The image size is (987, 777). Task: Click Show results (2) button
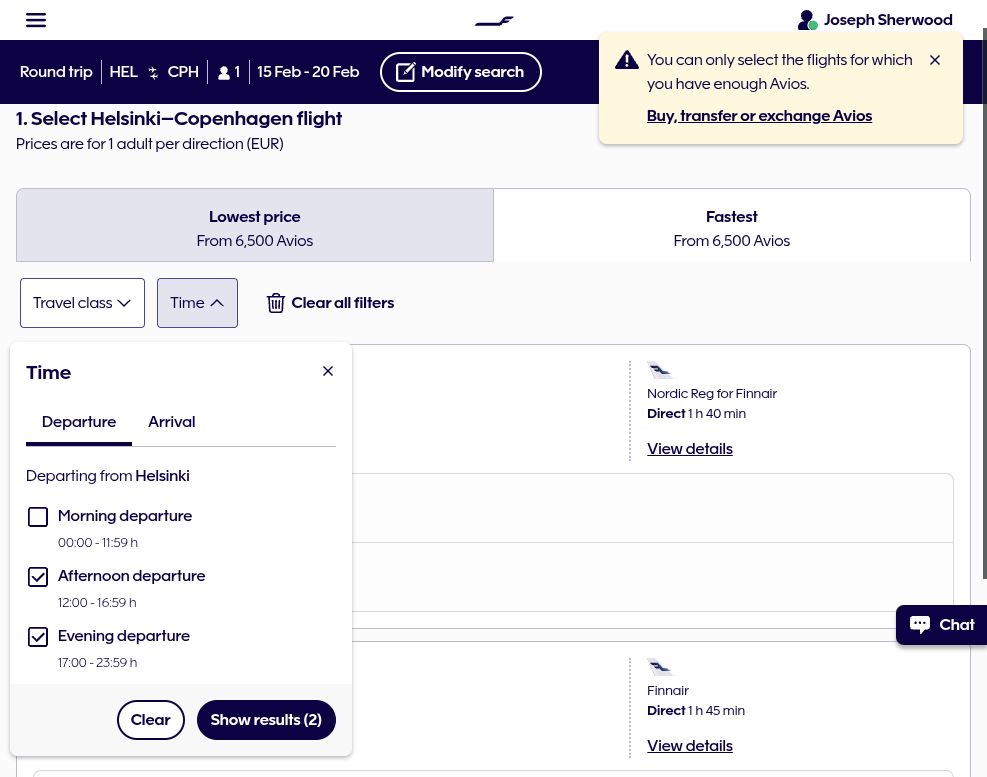click(x=266, y=720)
